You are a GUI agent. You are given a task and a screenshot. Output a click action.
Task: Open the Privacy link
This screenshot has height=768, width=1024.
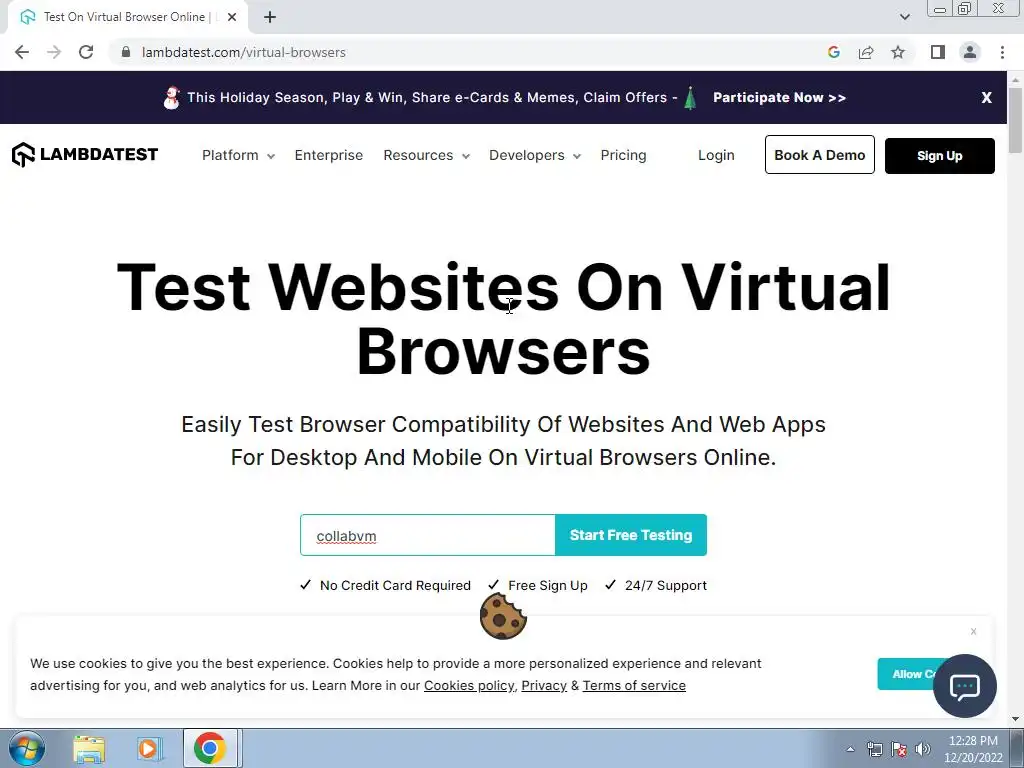tap(544, 686)
